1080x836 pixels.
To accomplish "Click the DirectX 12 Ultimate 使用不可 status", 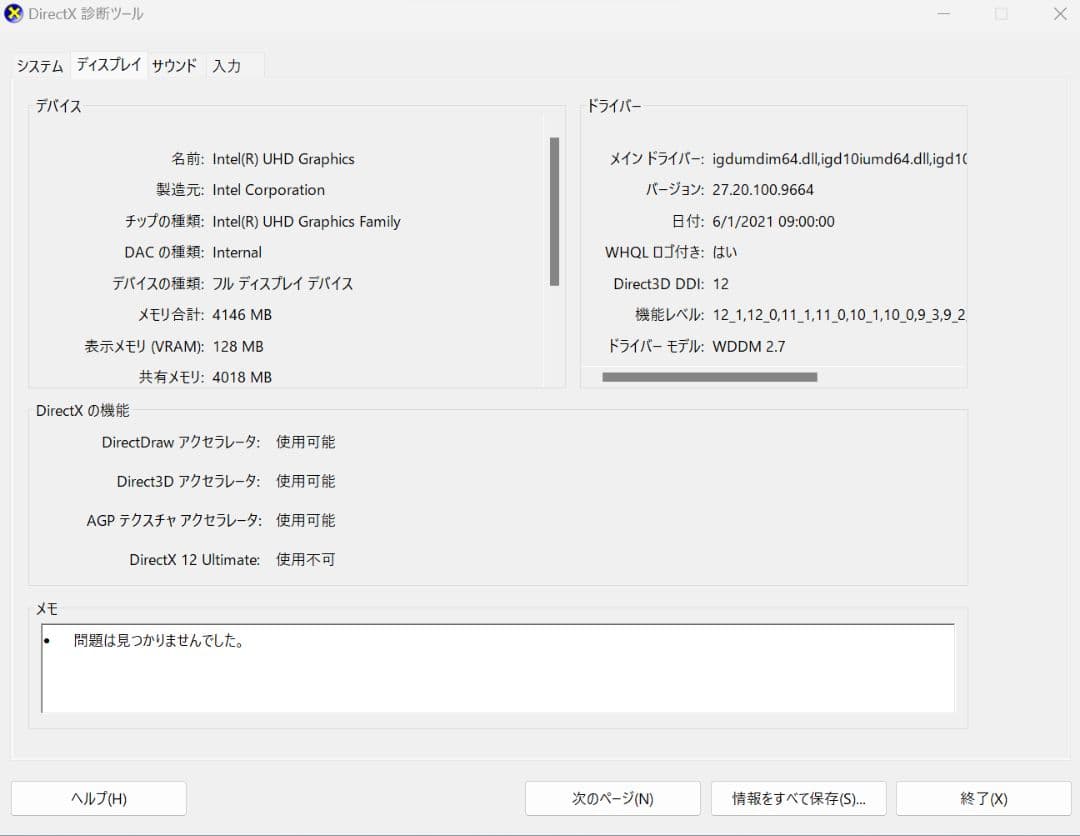I will (303, 559).
